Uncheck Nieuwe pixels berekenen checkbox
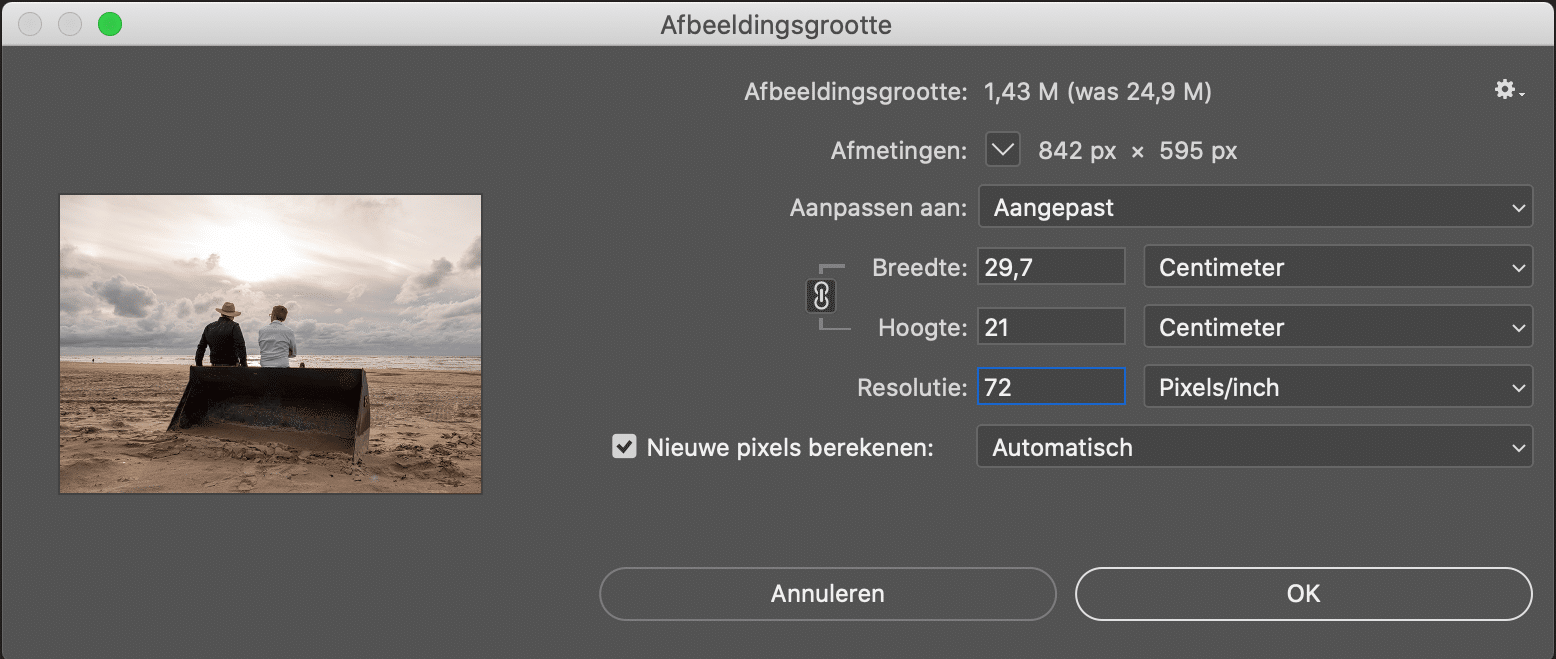1556x659 pixels. [x=624, y=447]
